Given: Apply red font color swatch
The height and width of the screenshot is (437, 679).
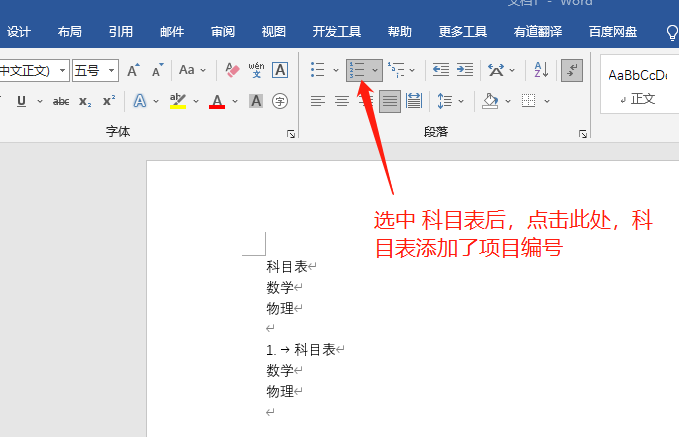Looking at the screenshot, I should [x=217, y=101].
